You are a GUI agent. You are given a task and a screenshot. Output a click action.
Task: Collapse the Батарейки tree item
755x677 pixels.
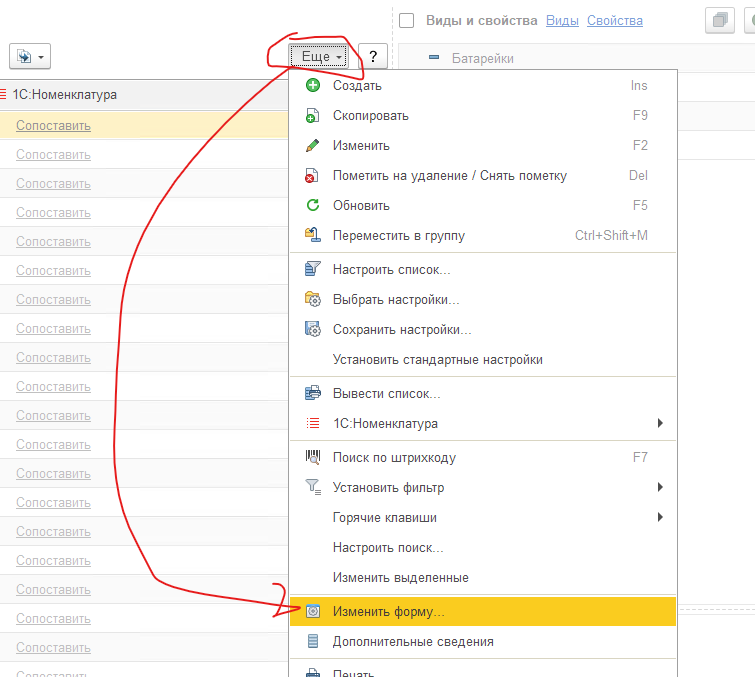click(434, 58)
